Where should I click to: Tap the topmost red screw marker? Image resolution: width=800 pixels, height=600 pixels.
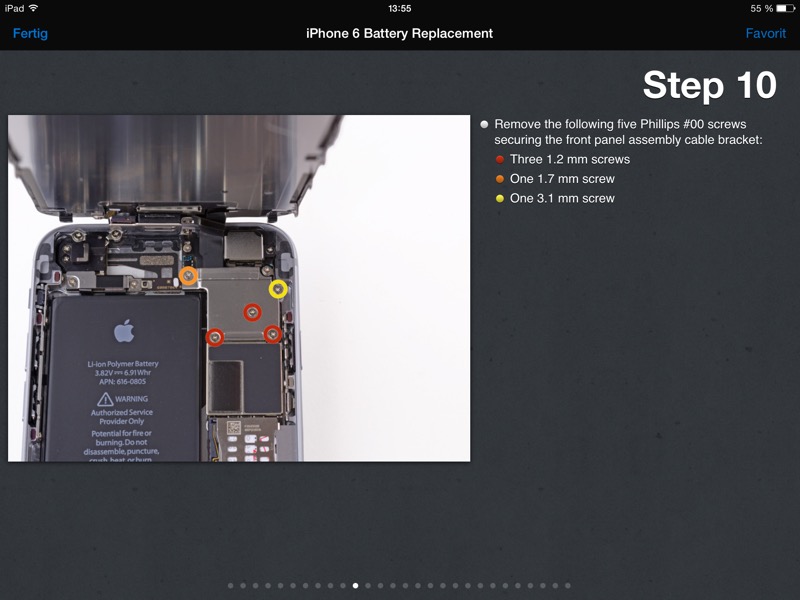[x=253, y=312]
